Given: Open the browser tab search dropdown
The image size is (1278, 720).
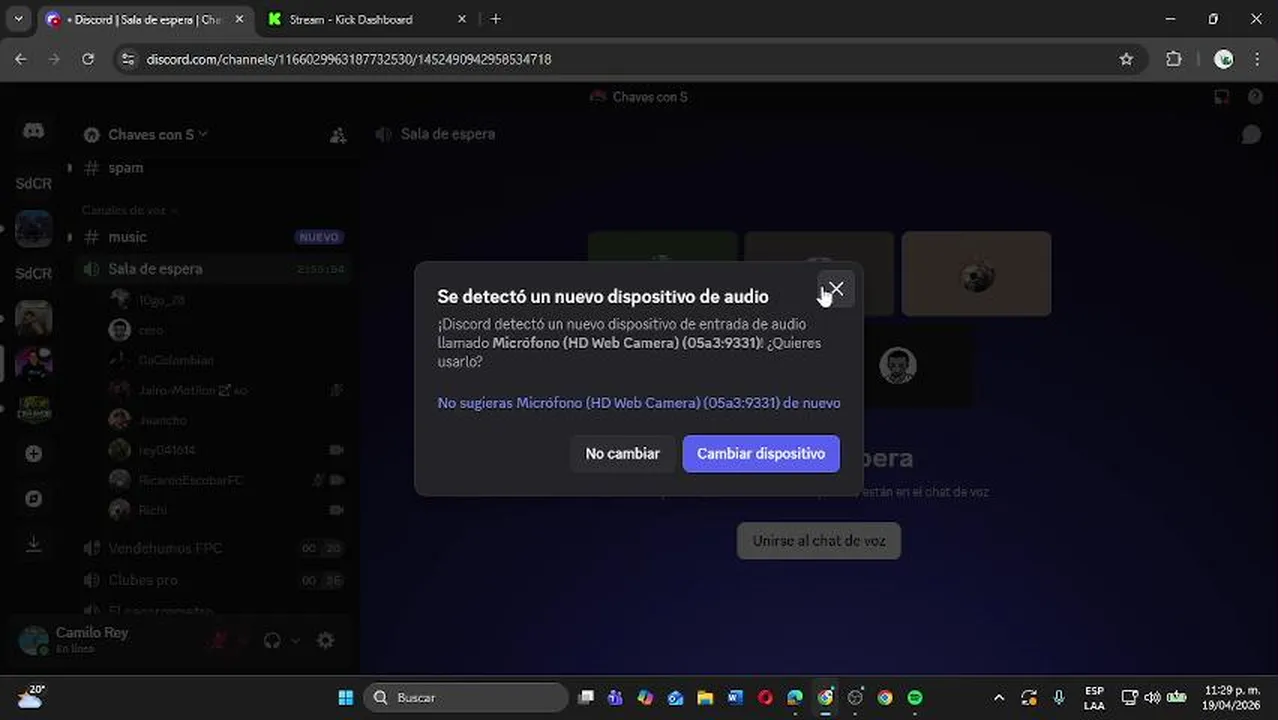Looking at the screenshot, I should pyautogui.click(x=17, y=19).
